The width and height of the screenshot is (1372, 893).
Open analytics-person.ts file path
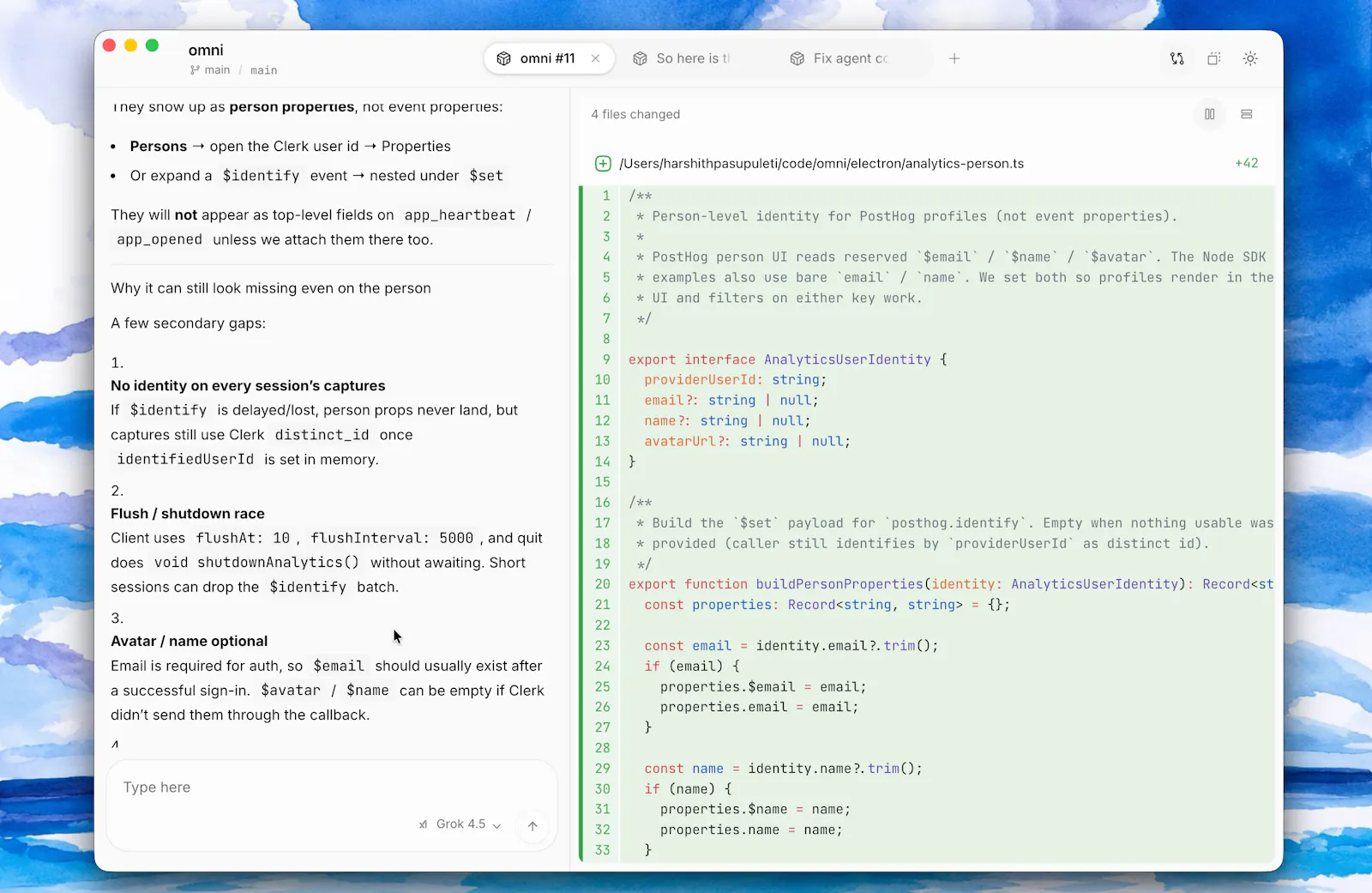coord(821,163)
